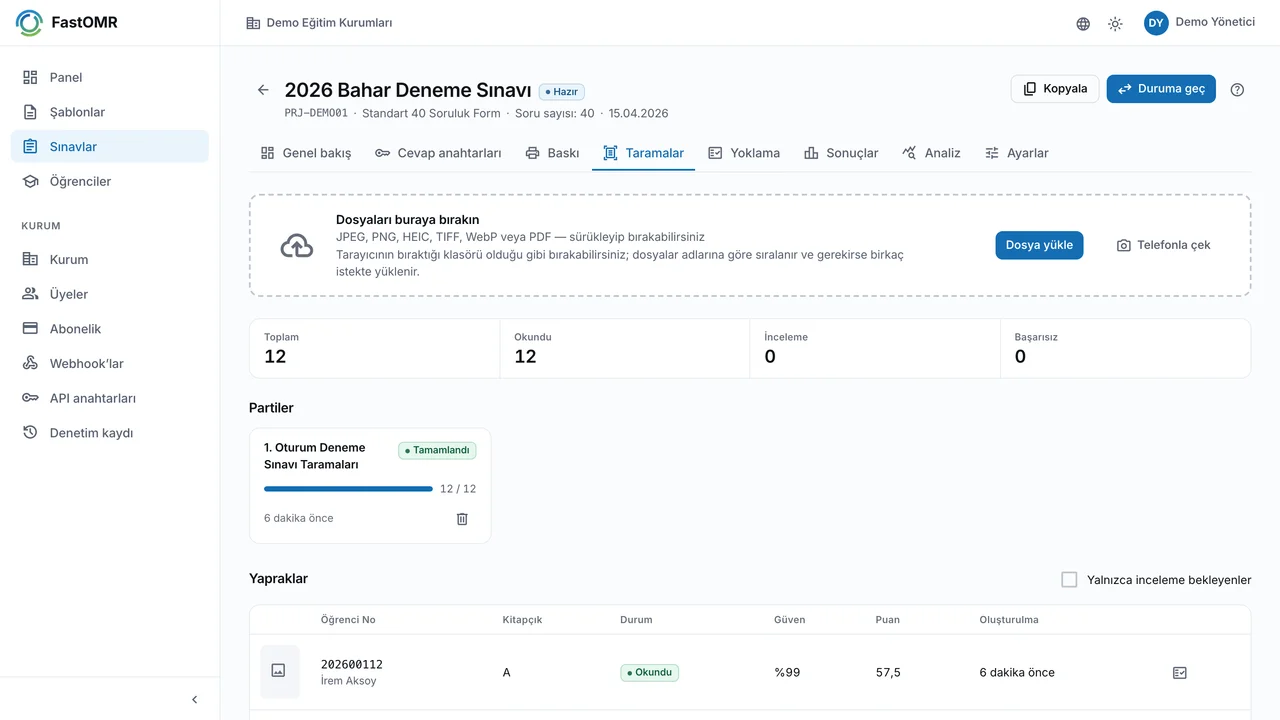The width and height of the screenshot is (1280, 720).
Task: Open Abonelik in the sidebar
Action: point(110,329)
